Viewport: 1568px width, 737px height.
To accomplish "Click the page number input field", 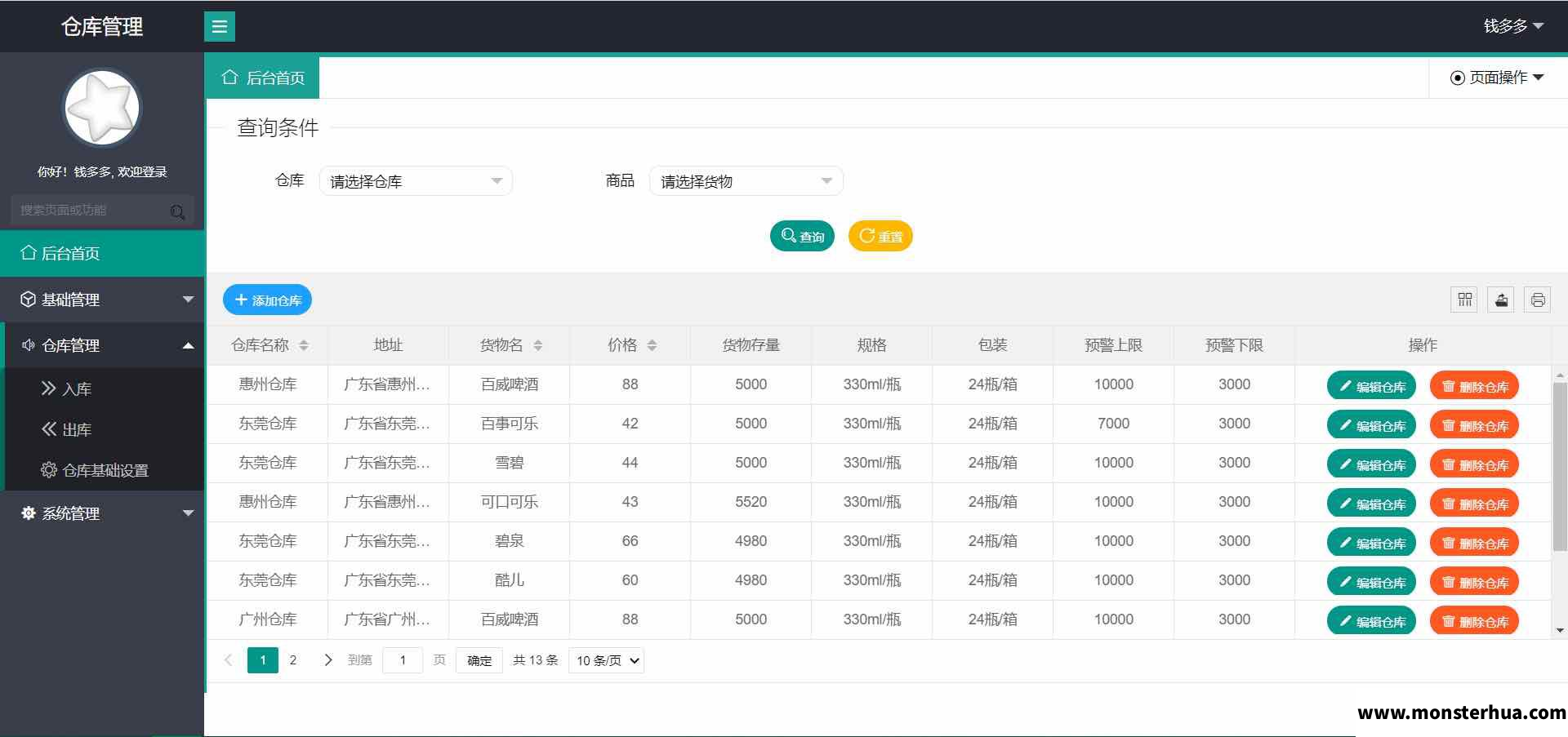I will coord(403,660).
